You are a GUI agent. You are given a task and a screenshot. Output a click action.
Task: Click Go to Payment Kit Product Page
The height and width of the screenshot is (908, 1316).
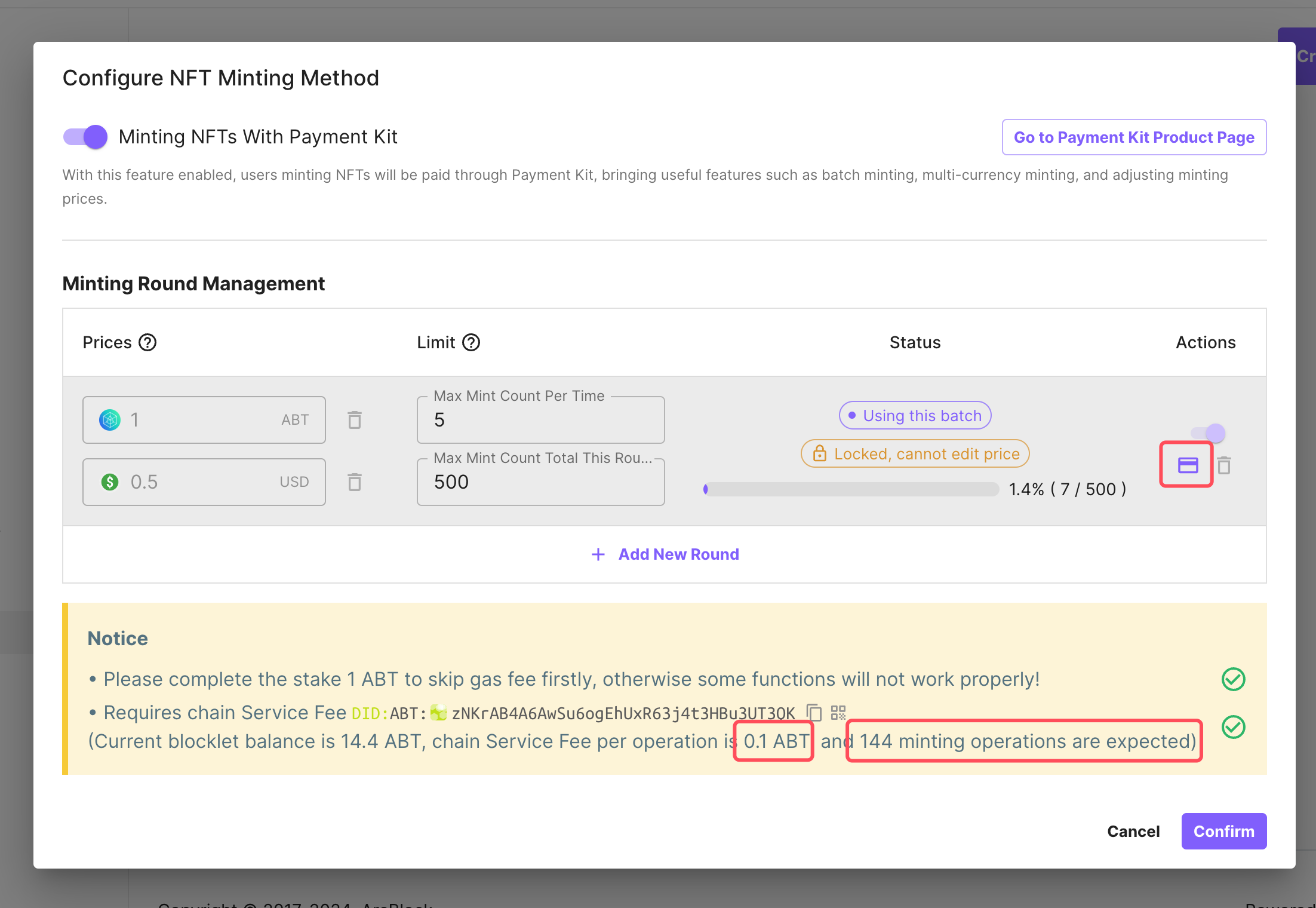1134,137
